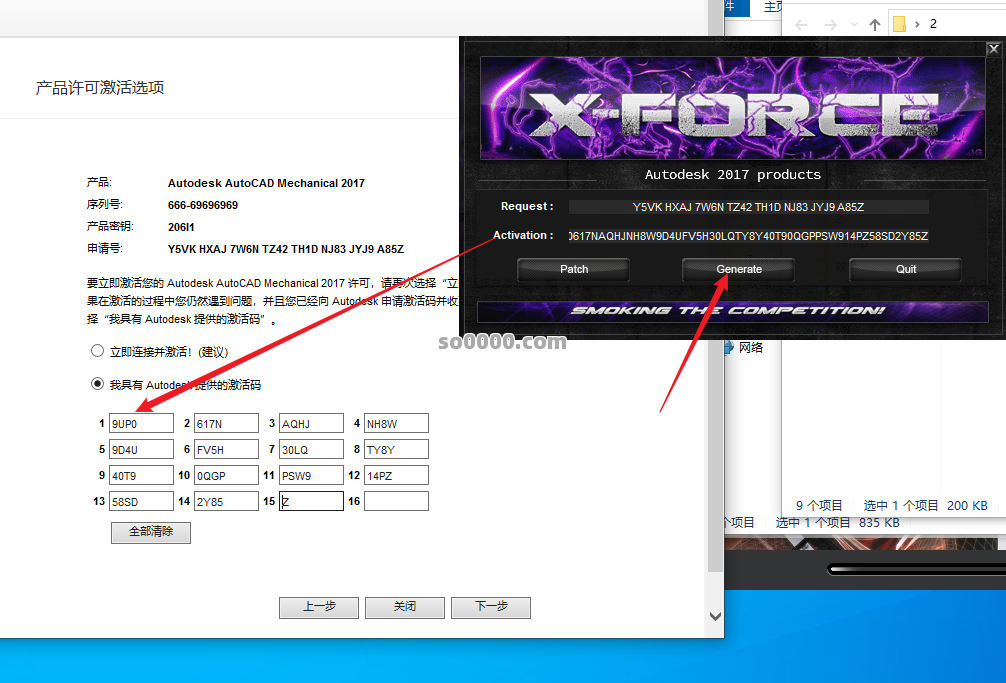
Task: Click activation code field 2 containing 617N
Action: pos(226,423)
